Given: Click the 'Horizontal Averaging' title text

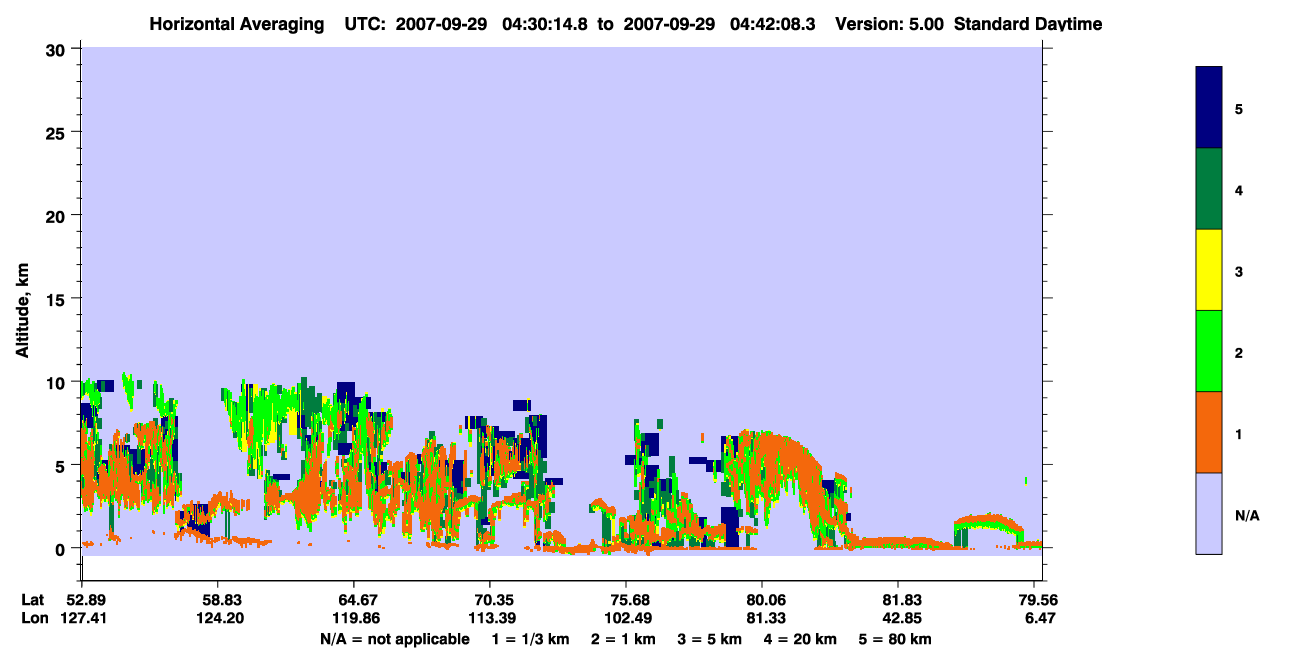Looking at the screenshot, I should pos(237,24).
